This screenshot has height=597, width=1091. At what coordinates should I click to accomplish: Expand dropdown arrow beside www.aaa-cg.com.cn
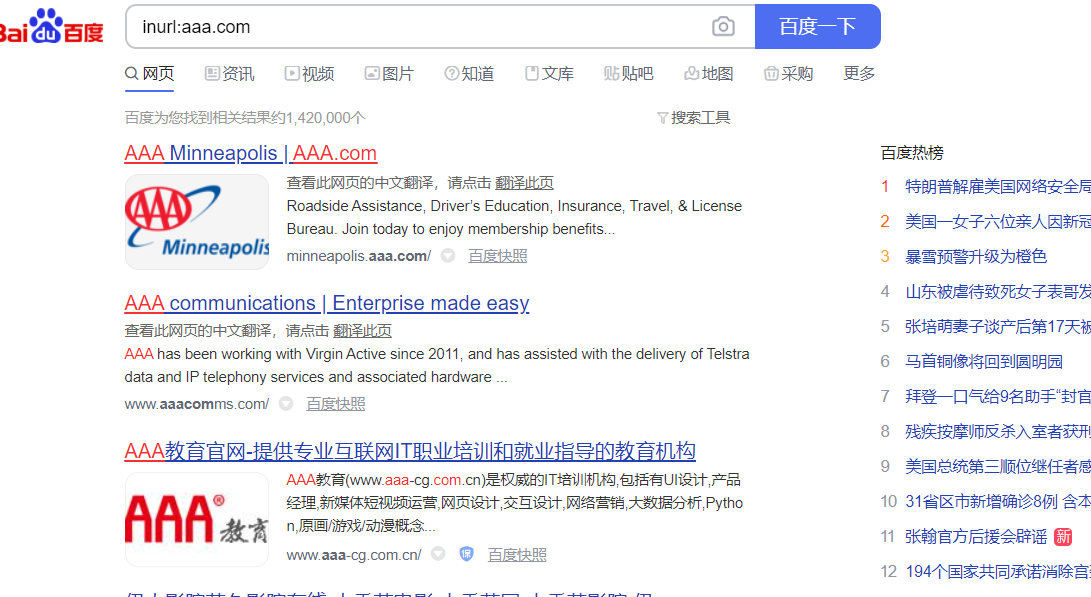tap(438, 554)
